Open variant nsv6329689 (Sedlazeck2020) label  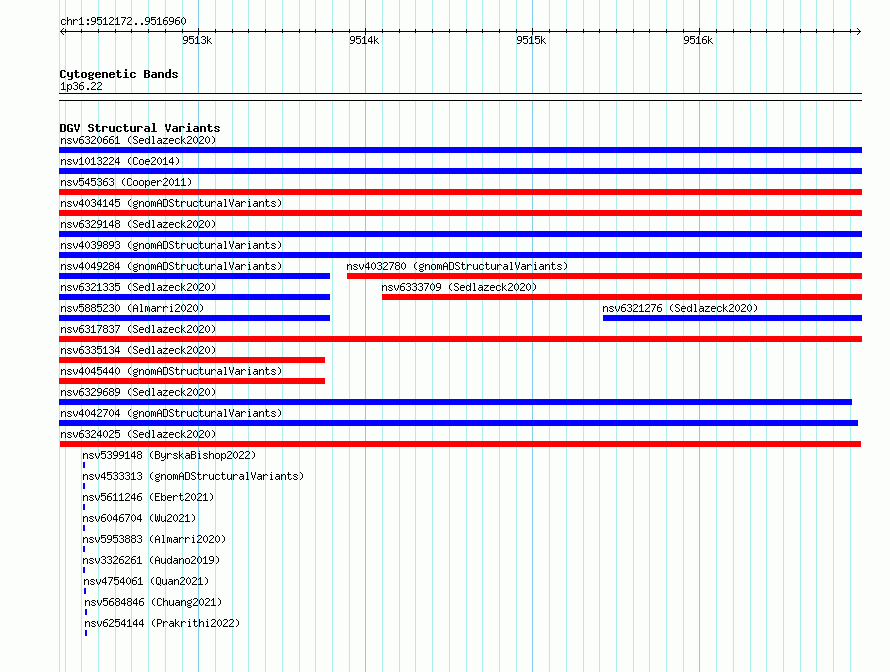coord(138,392)
